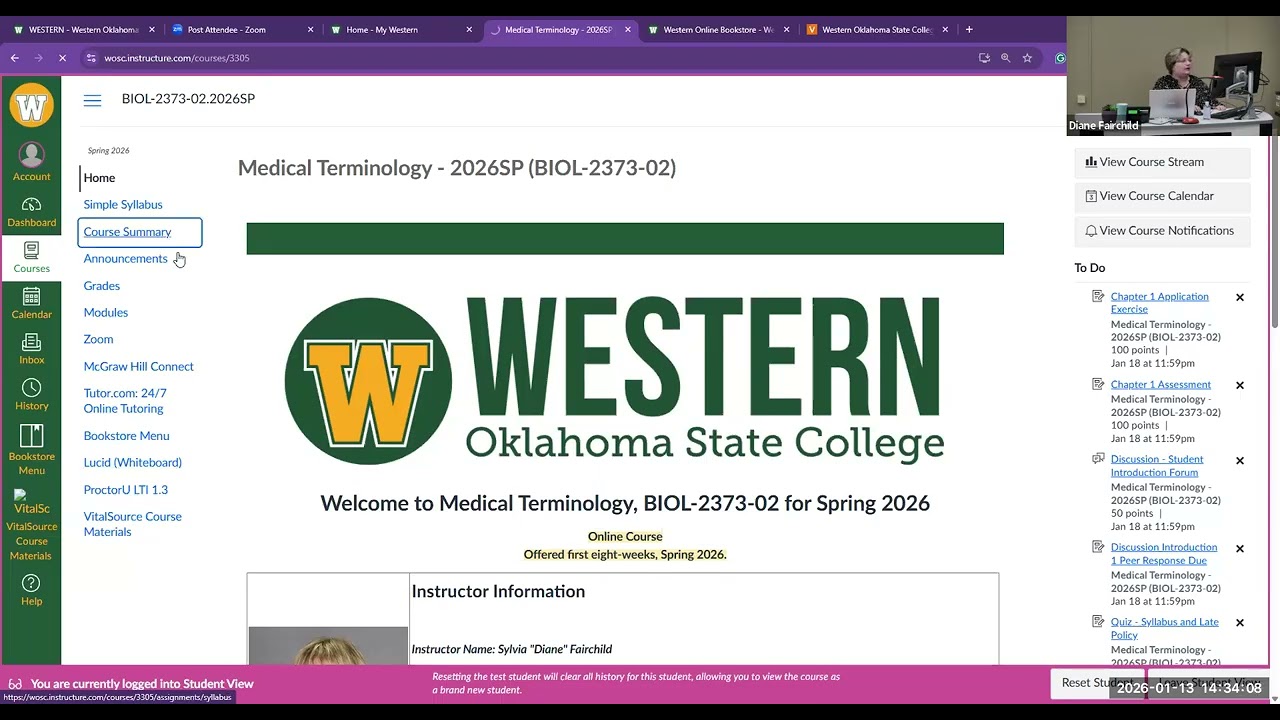Open McGraw Hill Connect link
Image resolution: width=1280 pixels, height=720 pixels.
click(x=138, y=367)
